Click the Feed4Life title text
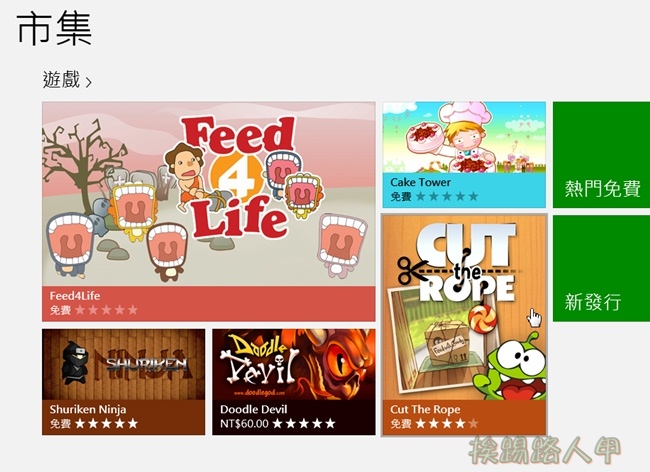The height and width of the screenshot is (472, 650). pyautogui.click(x=75, y=296)
